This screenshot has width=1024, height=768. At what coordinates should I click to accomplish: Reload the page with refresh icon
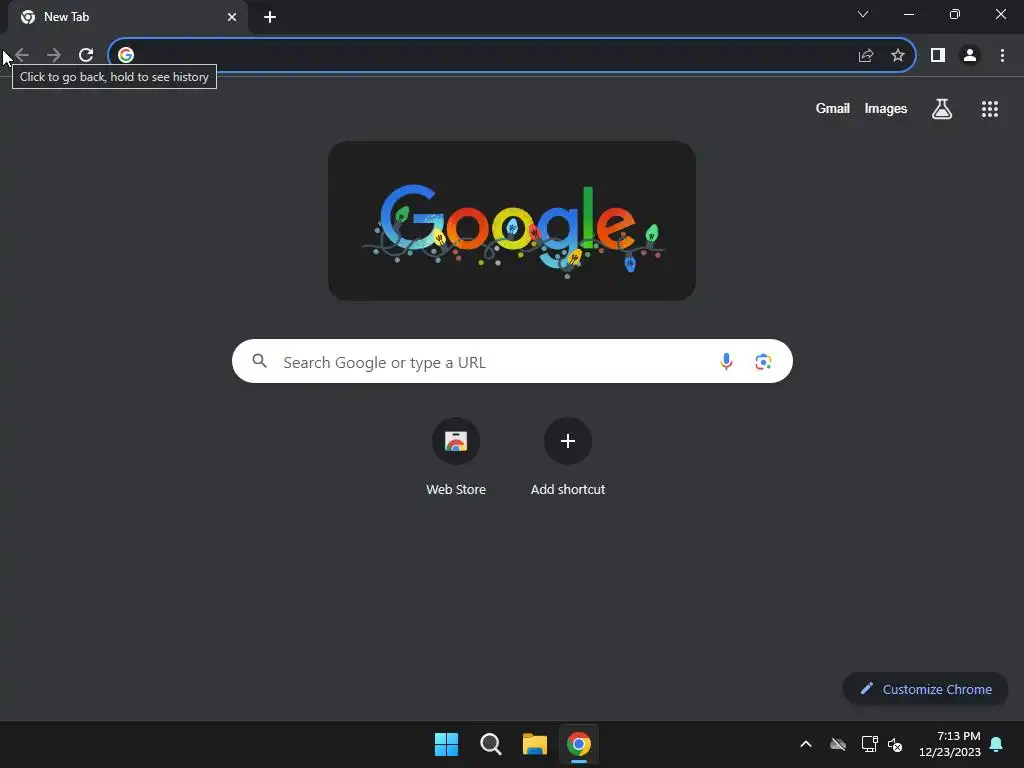point(86,55)
